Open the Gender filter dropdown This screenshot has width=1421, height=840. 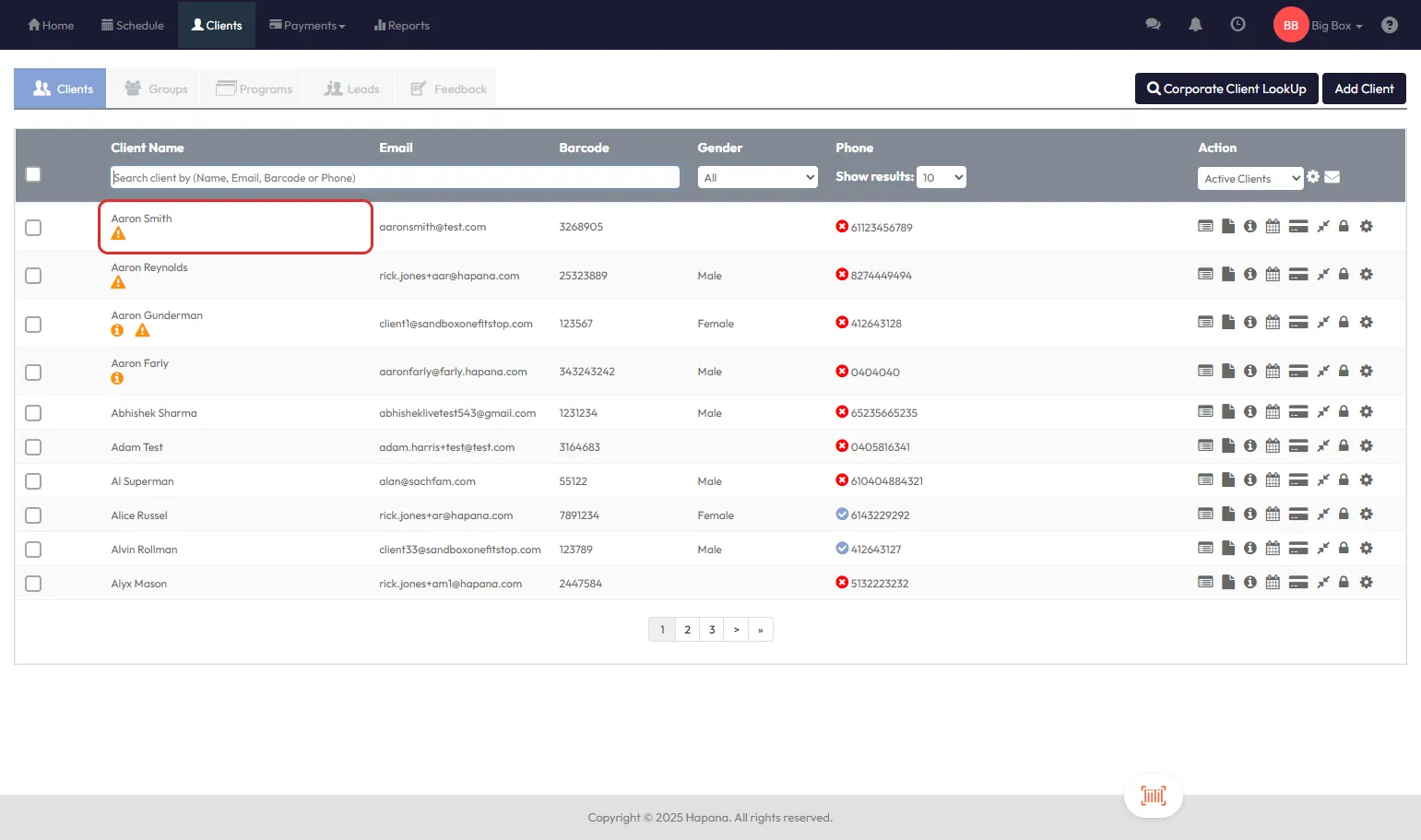tap(757, 177)
